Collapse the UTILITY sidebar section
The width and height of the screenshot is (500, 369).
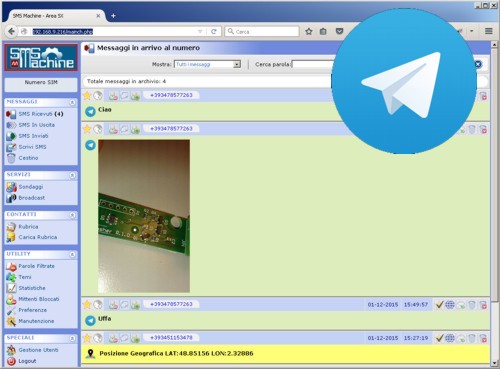[72, 255]
